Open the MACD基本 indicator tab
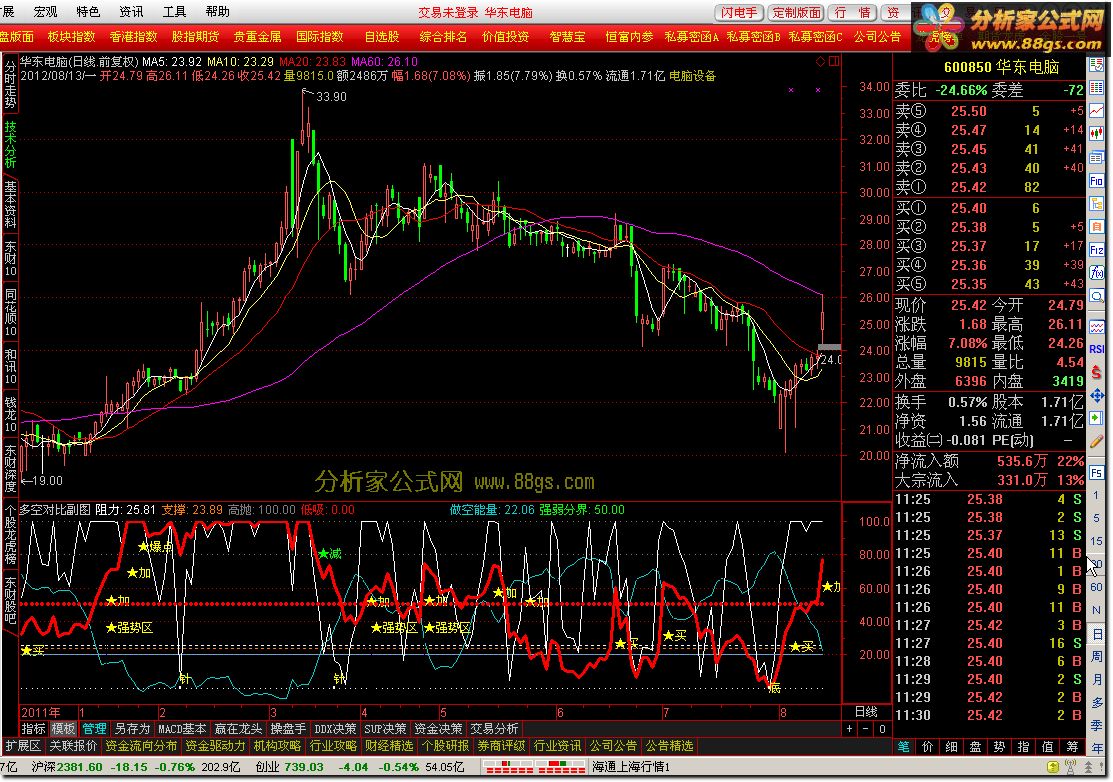1113x782 pixels. point(182,729)
